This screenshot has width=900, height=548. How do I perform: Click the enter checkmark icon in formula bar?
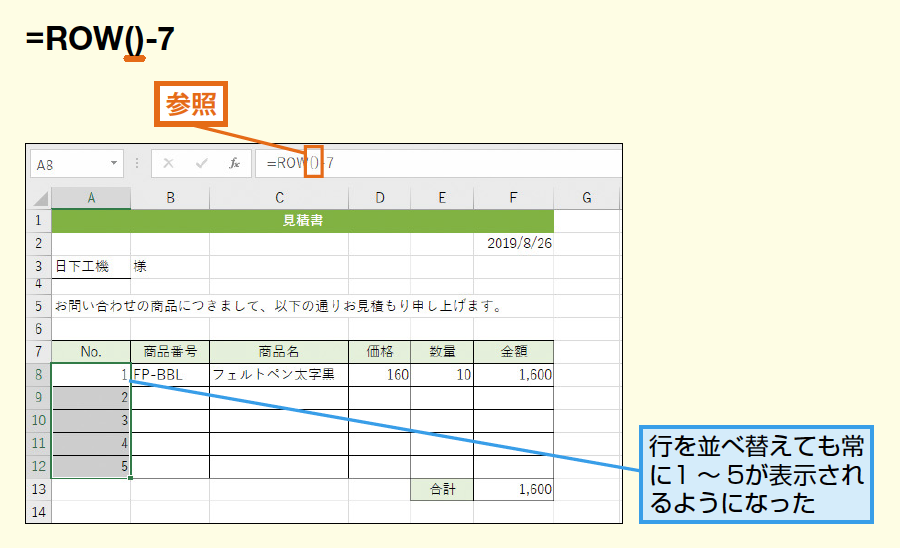201,164
